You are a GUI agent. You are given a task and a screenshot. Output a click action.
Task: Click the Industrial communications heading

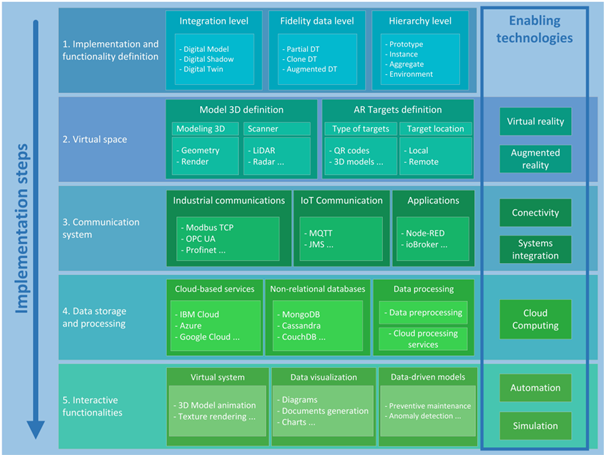pos(229,200)
